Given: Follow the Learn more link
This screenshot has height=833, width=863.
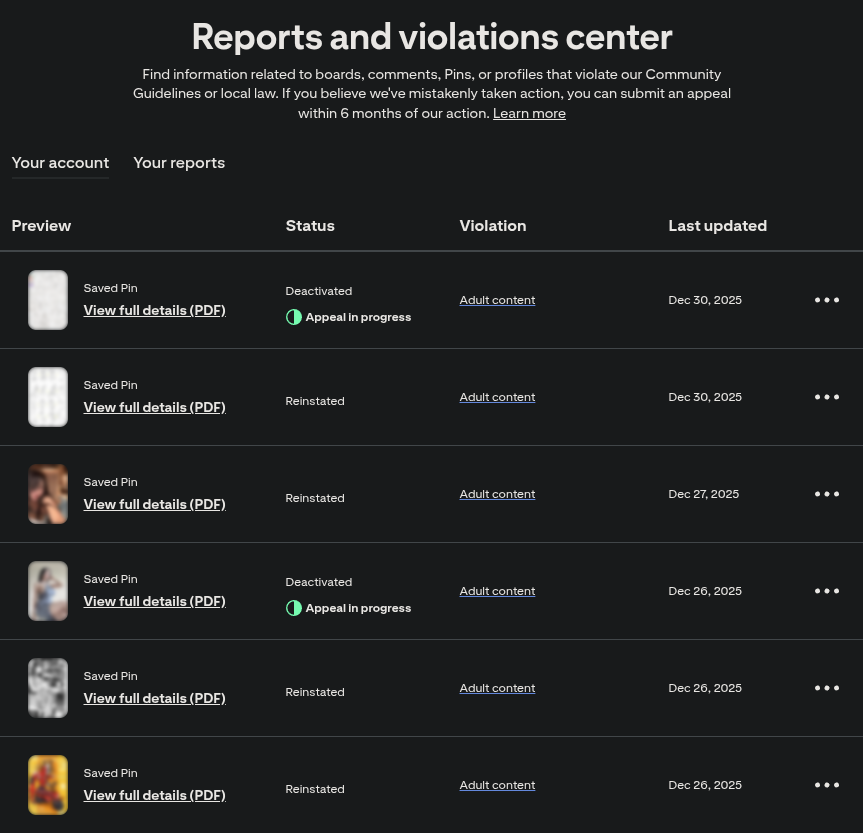Looking at the screenshot, I should coord(529,113).
